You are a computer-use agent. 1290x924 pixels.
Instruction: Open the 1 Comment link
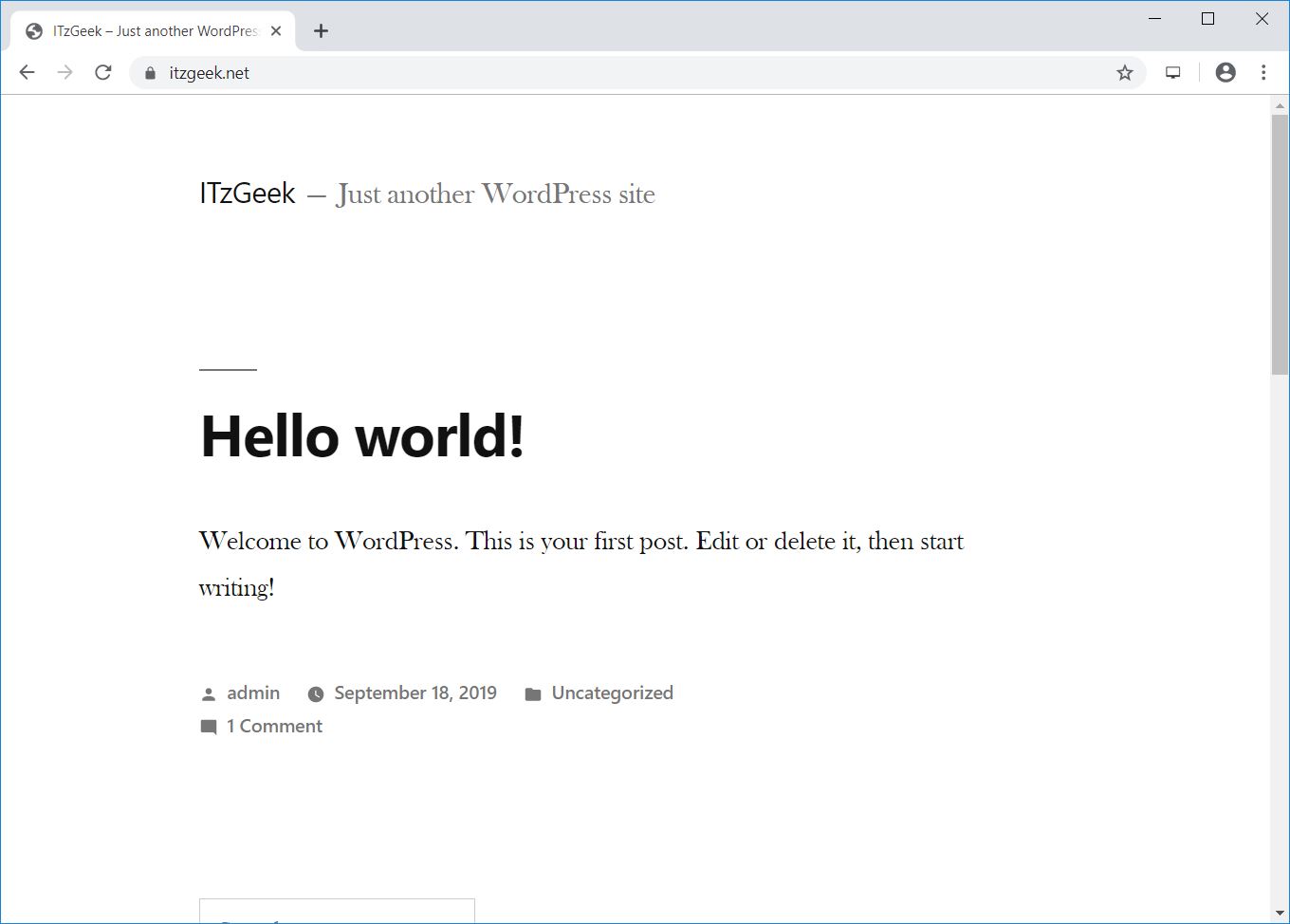pyautogui.click(x=274, y=726)
